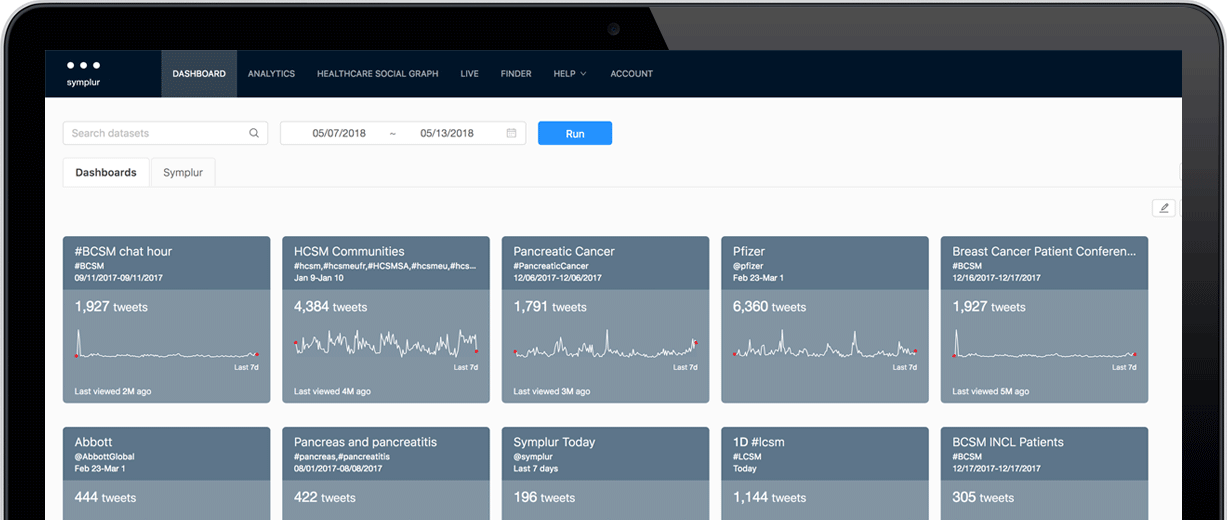Expand the HELP dropdown menu
Viewport: 1227px width, 520px height.
point(570,74)
